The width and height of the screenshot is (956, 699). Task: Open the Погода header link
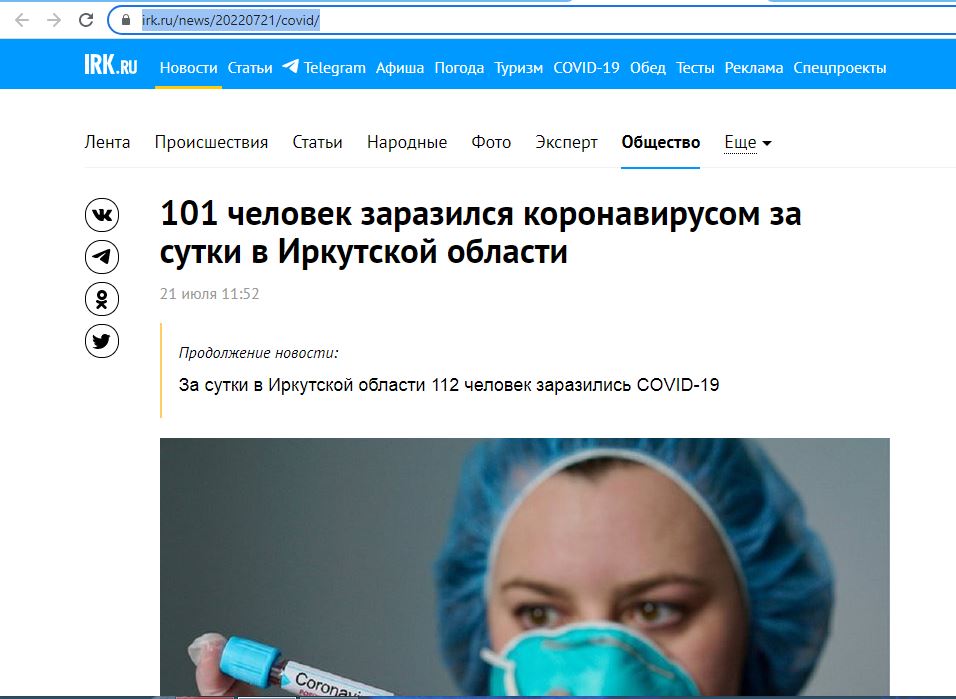(x=459, y=68)
